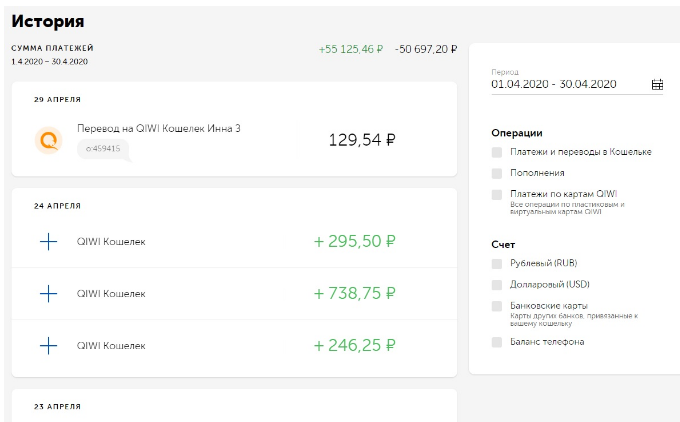680x422 pixels.
Task: Open the +295,50 ₽ QIWI Кошелек entry
Action: coord(234,242)
